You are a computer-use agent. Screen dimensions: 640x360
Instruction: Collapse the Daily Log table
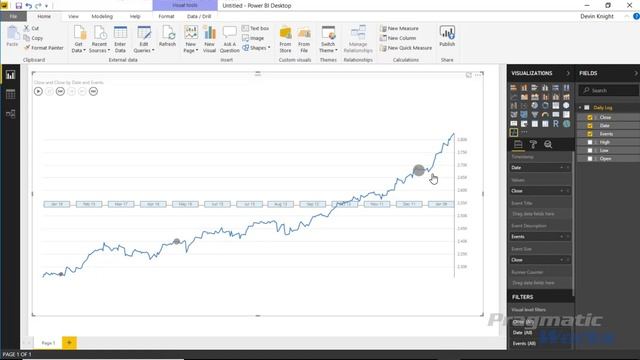coord(580,107)
